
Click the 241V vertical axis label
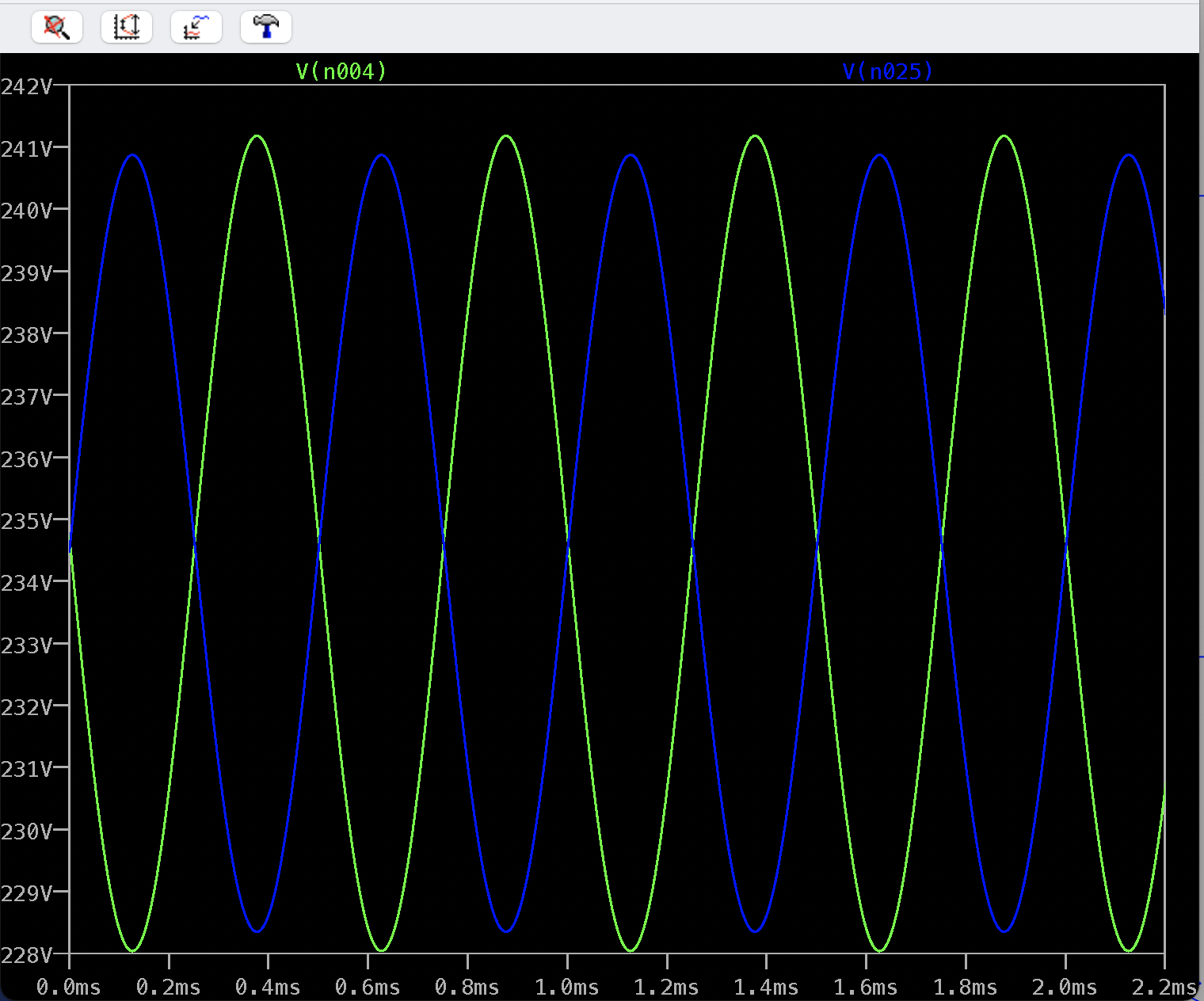27,149
